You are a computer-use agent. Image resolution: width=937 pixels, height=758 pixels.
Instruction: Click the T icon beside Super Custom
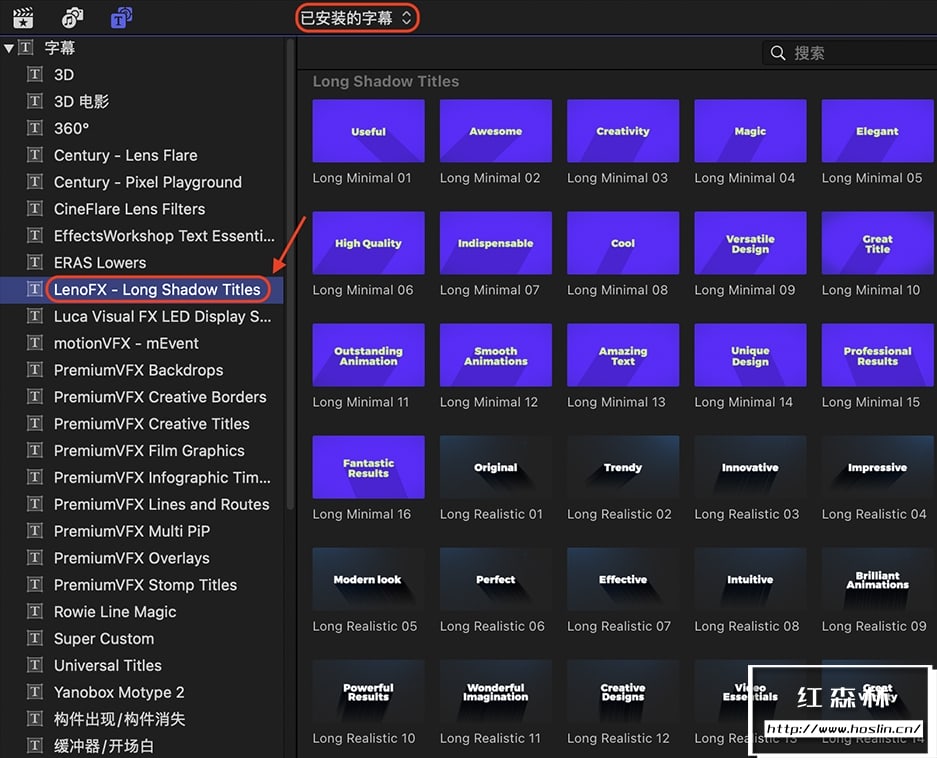[35, 638]
